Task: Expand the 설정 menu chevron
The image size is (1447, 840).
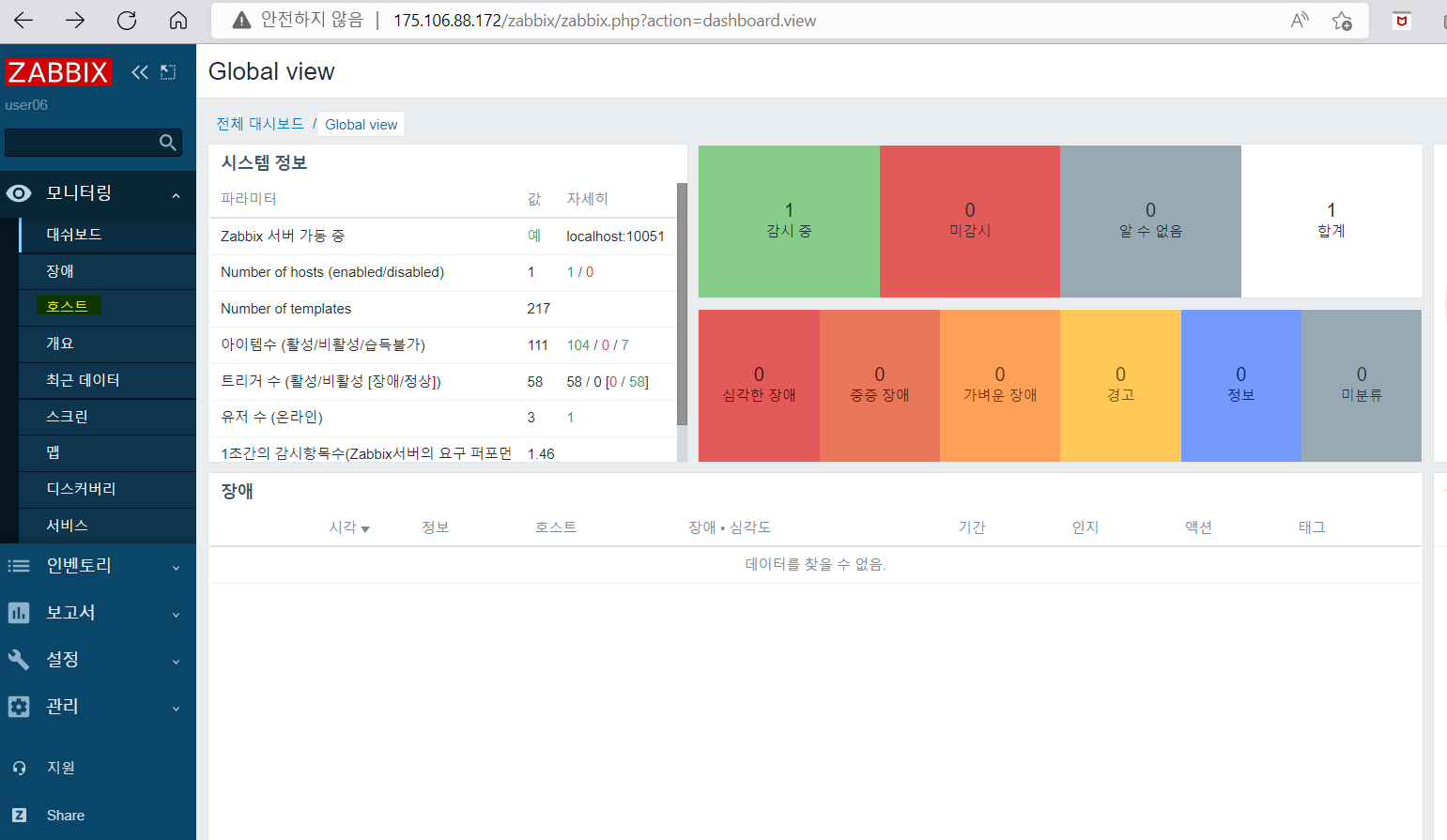Action: [x=176, y=662]
